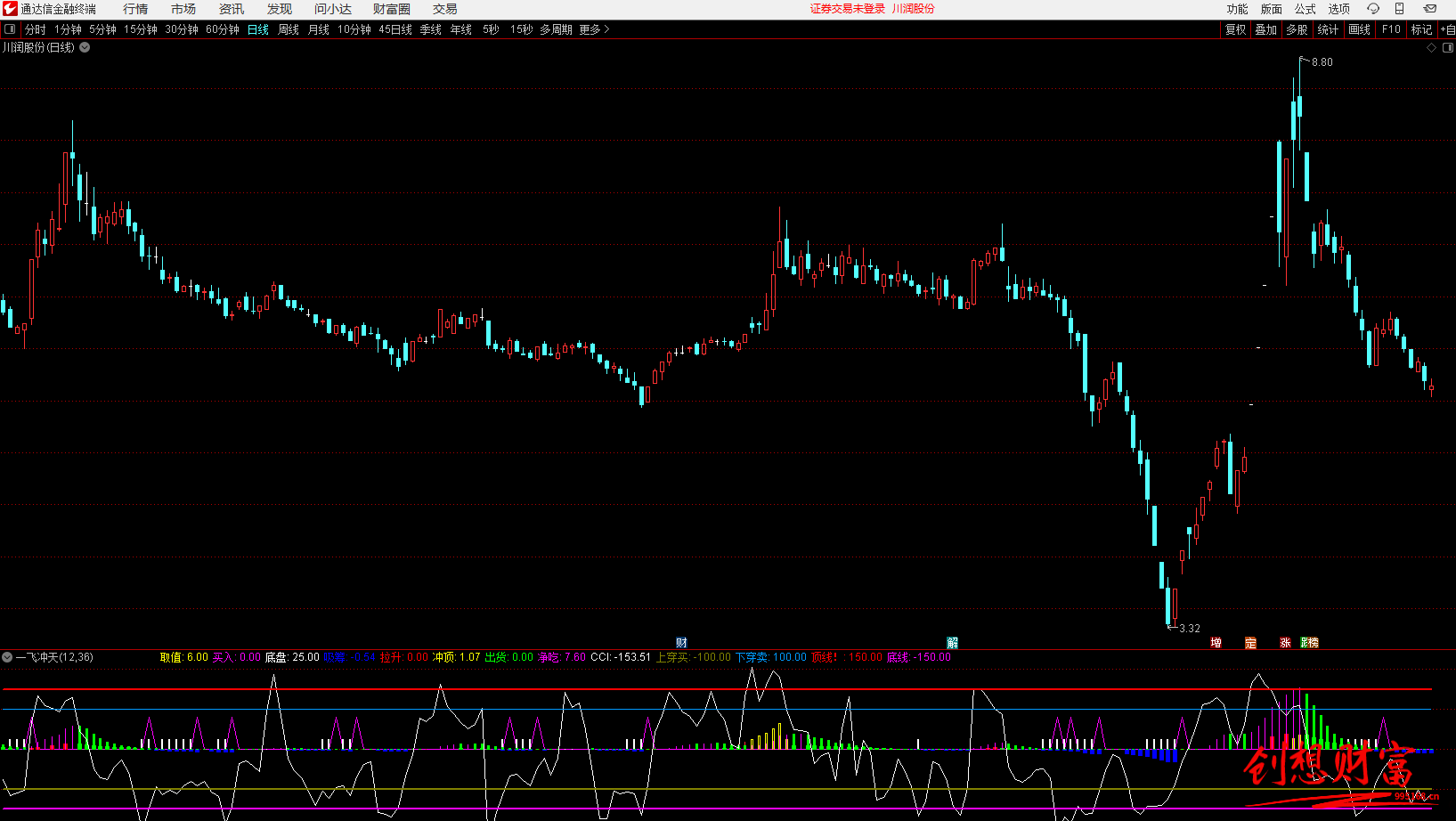1456x821 pixels.
Task: Open the 资讯 menu
Action: coord(232,9)
